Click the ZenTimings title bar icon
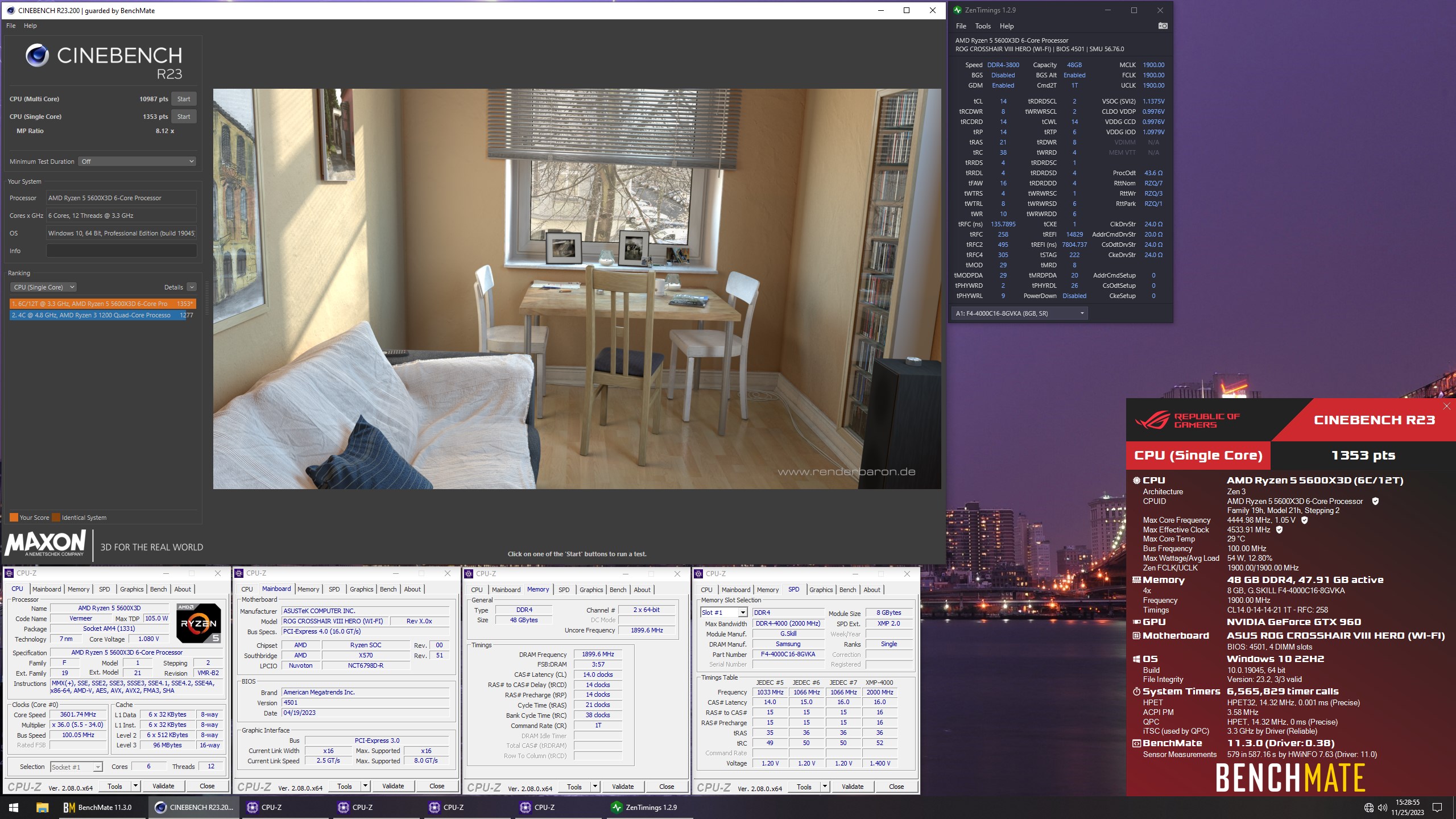The height and width of the screenshot is (819, 1456). (x=957, y=10)
